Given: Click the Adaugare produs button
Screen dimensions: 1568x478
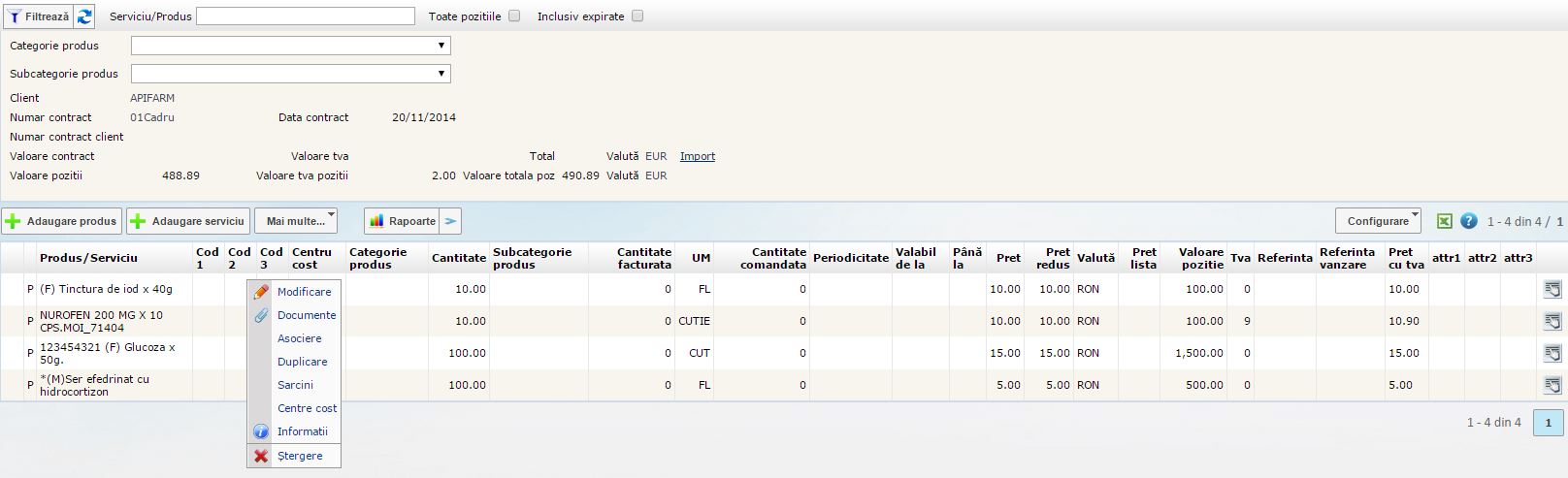Looking at the screenshot, I should point(62,221).
